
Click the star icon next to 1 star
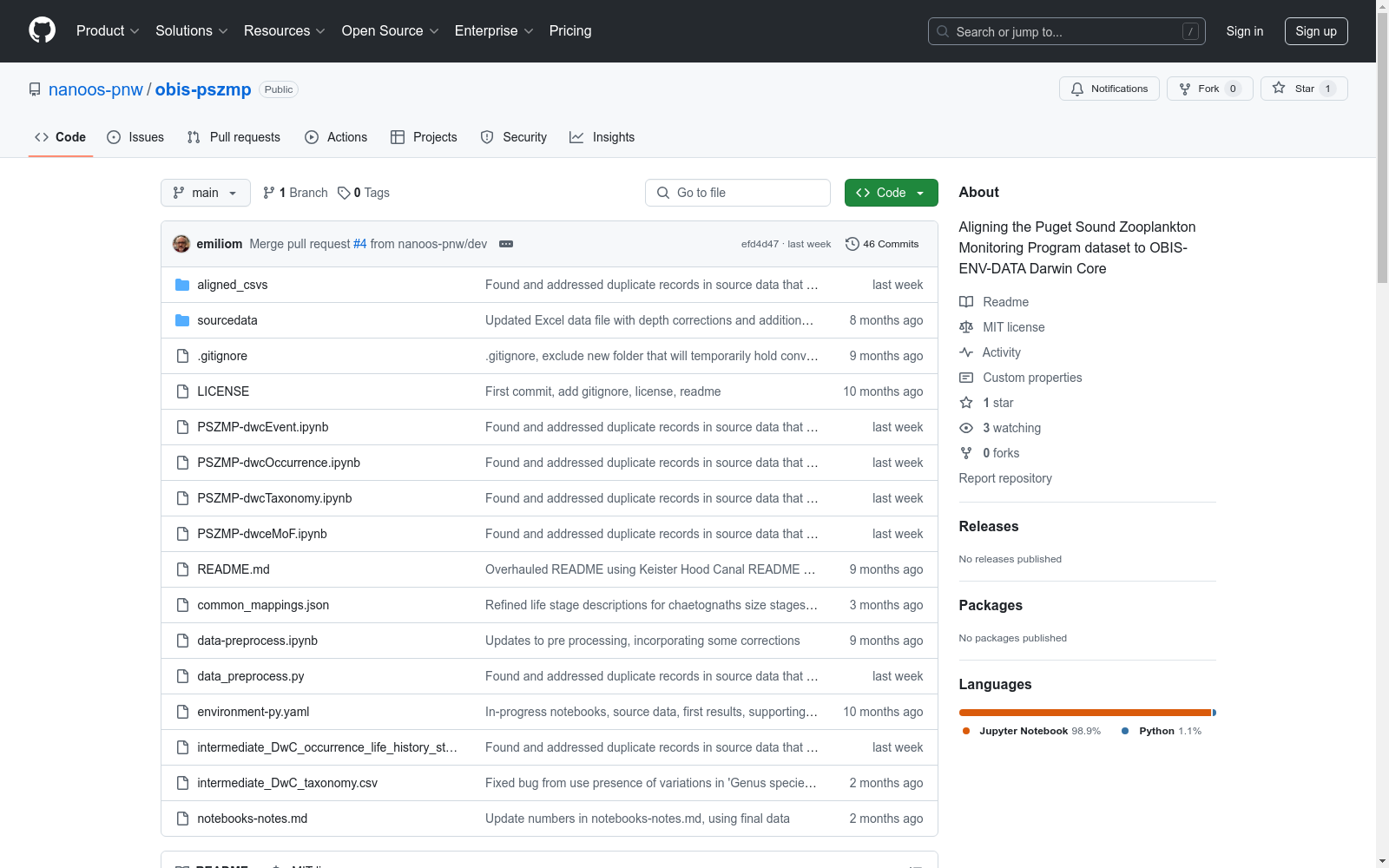[x=966, y=403]
